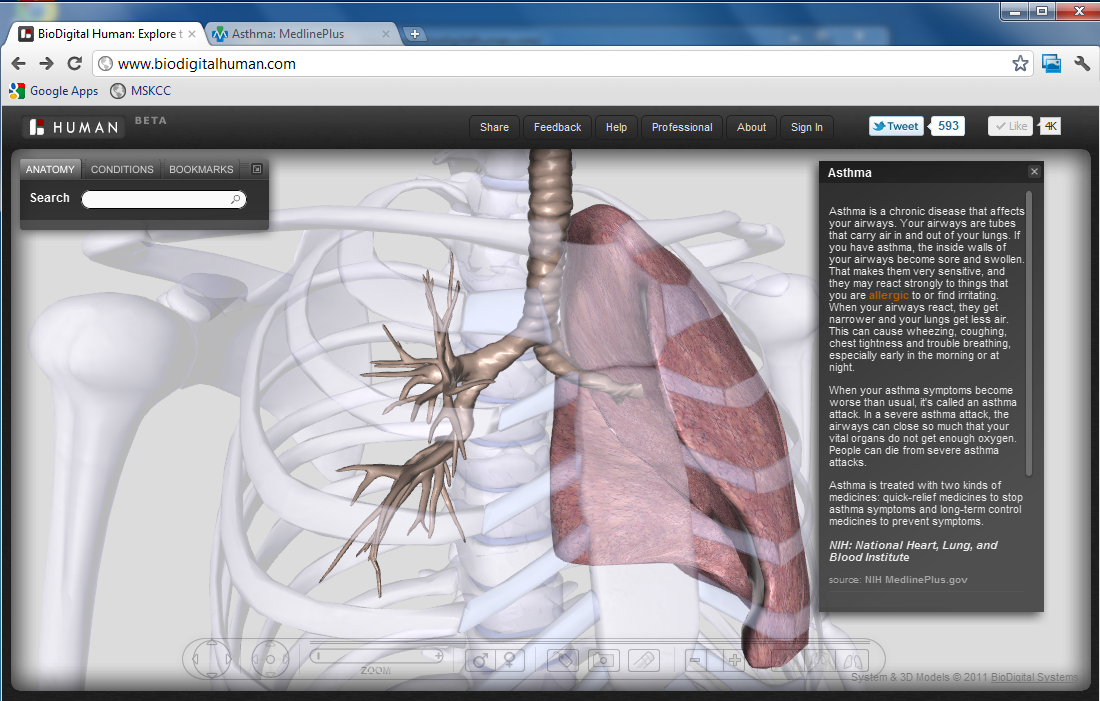Close the Asthma MedlinePlus tab
The image size is (1100, 701).
tap(386, 34)
